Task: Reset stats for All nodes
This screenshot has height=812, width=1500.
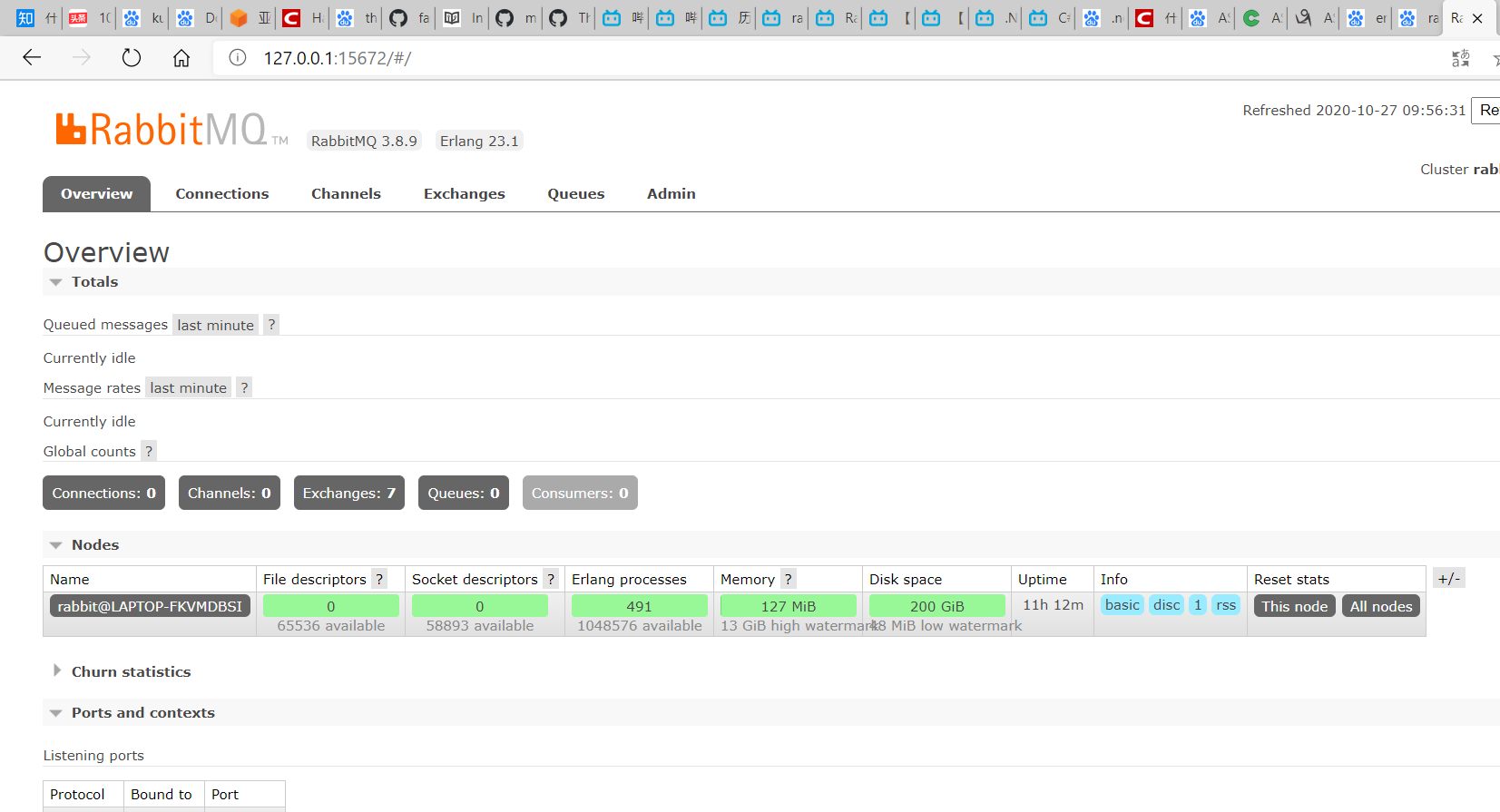Action: pyautogui.click(x=1381, y=606)
